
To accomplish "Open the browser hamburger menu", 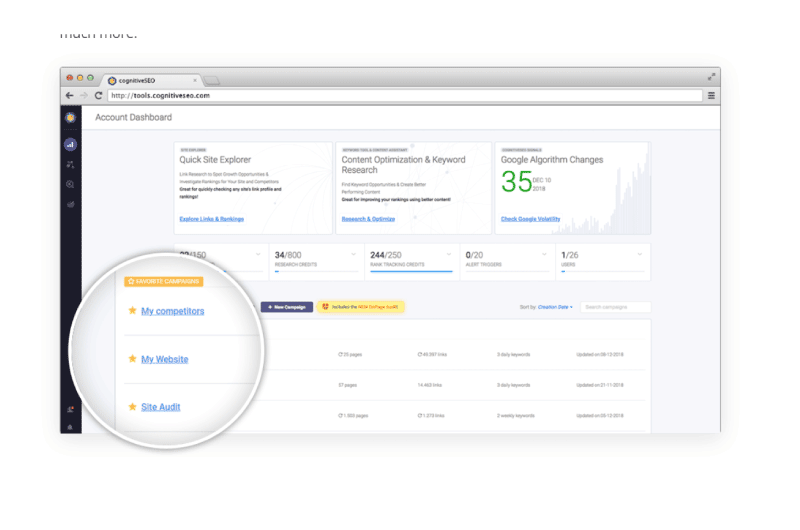I will (x=711, y=95).
